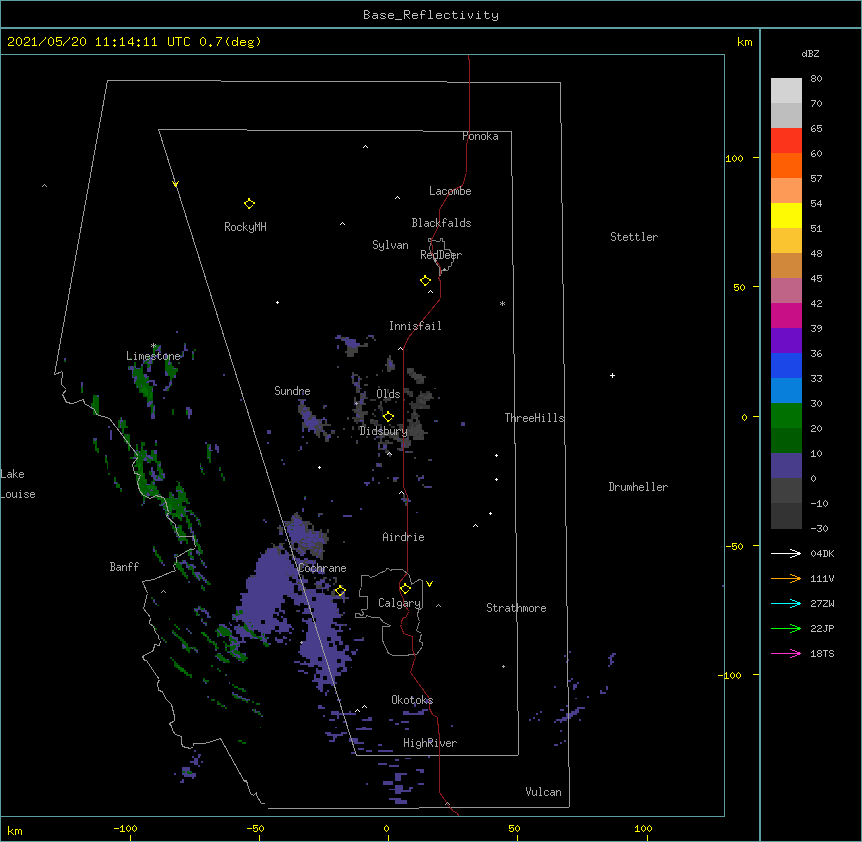Click the Calgary city label
Viewport: 862px width, 842px height.
tap(399, 603)
